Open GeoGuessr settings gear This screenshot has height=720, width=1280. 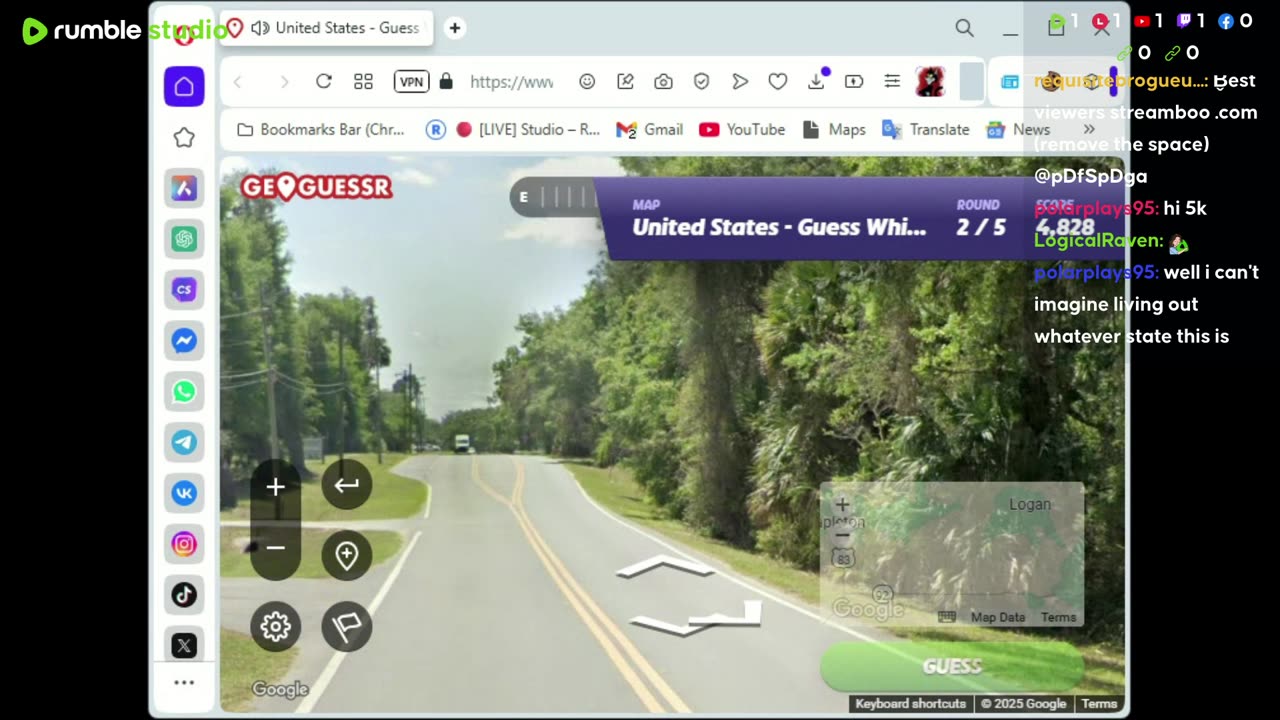(275, 627)
